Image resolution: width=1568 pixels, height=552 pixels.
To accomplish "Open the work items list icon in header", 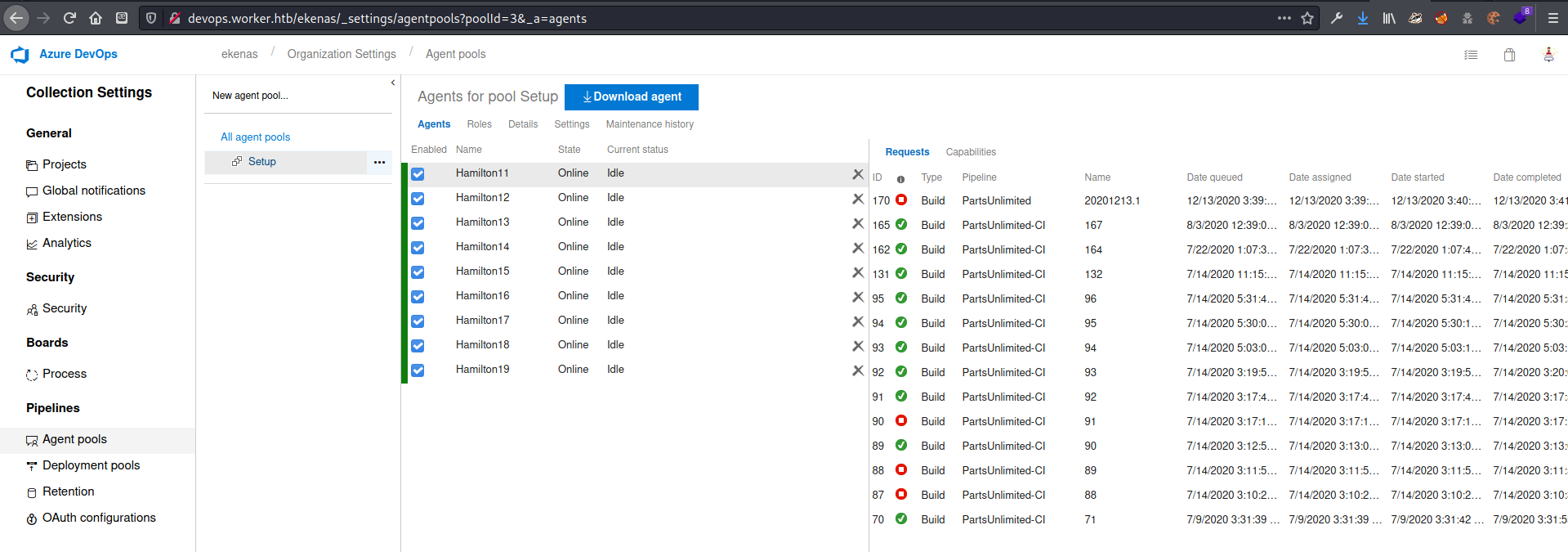I will point(1471,55).
